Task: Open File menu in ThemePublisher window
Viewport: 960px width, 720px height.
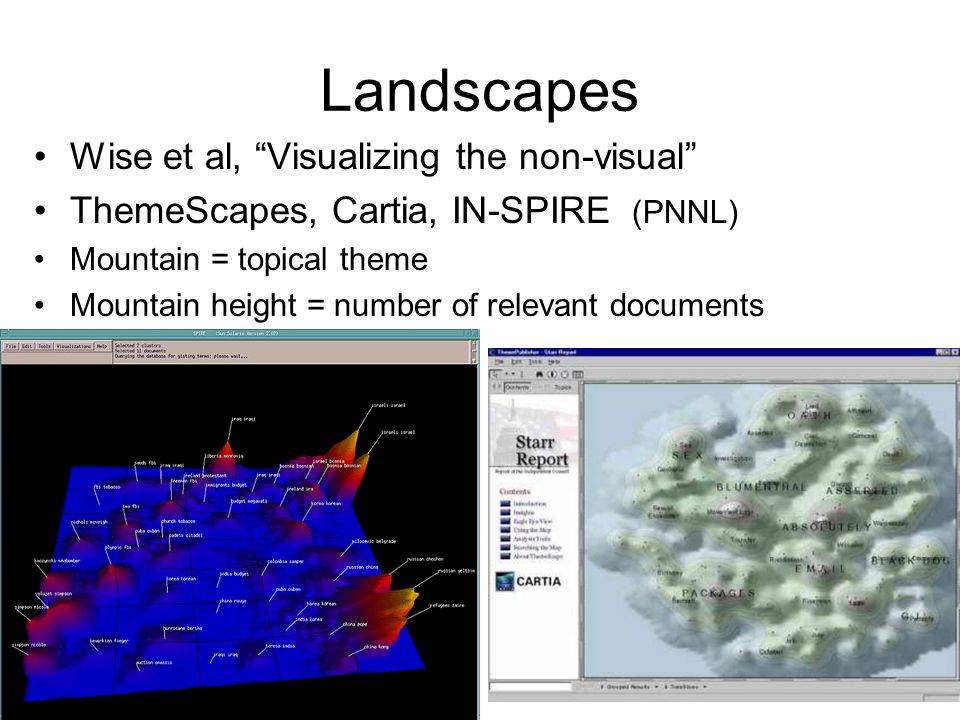Action: click(x=499, y=362)
